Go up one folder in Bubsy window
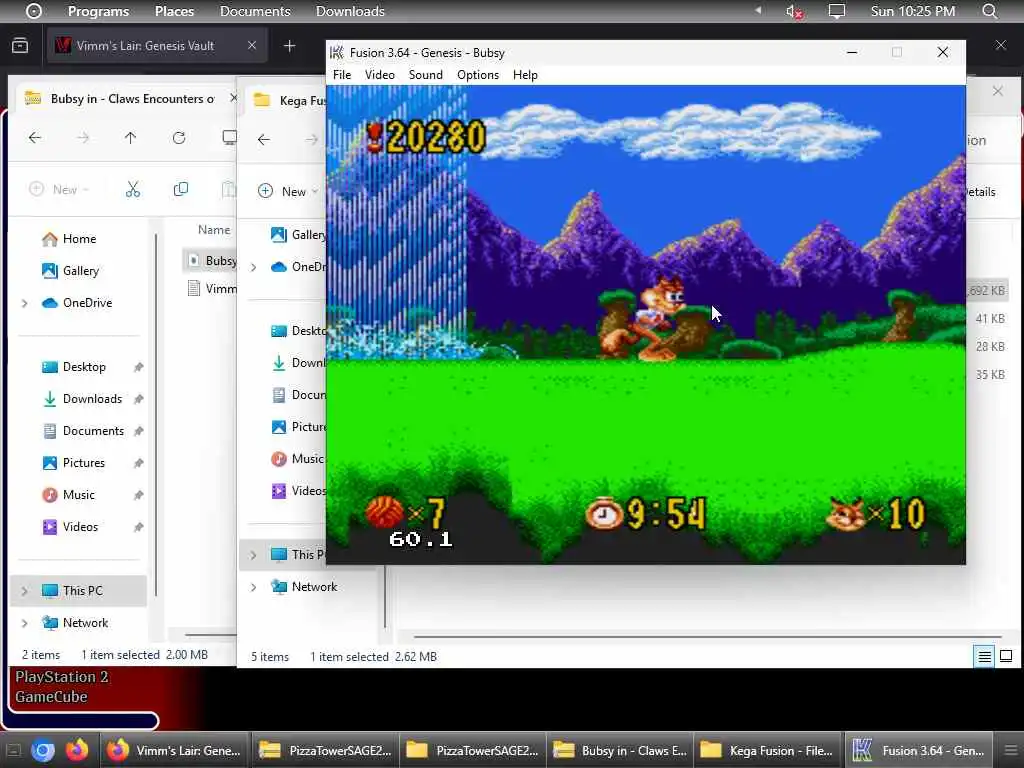Image resolution: width=1024 pixels, height=768 pixels. 131,138
